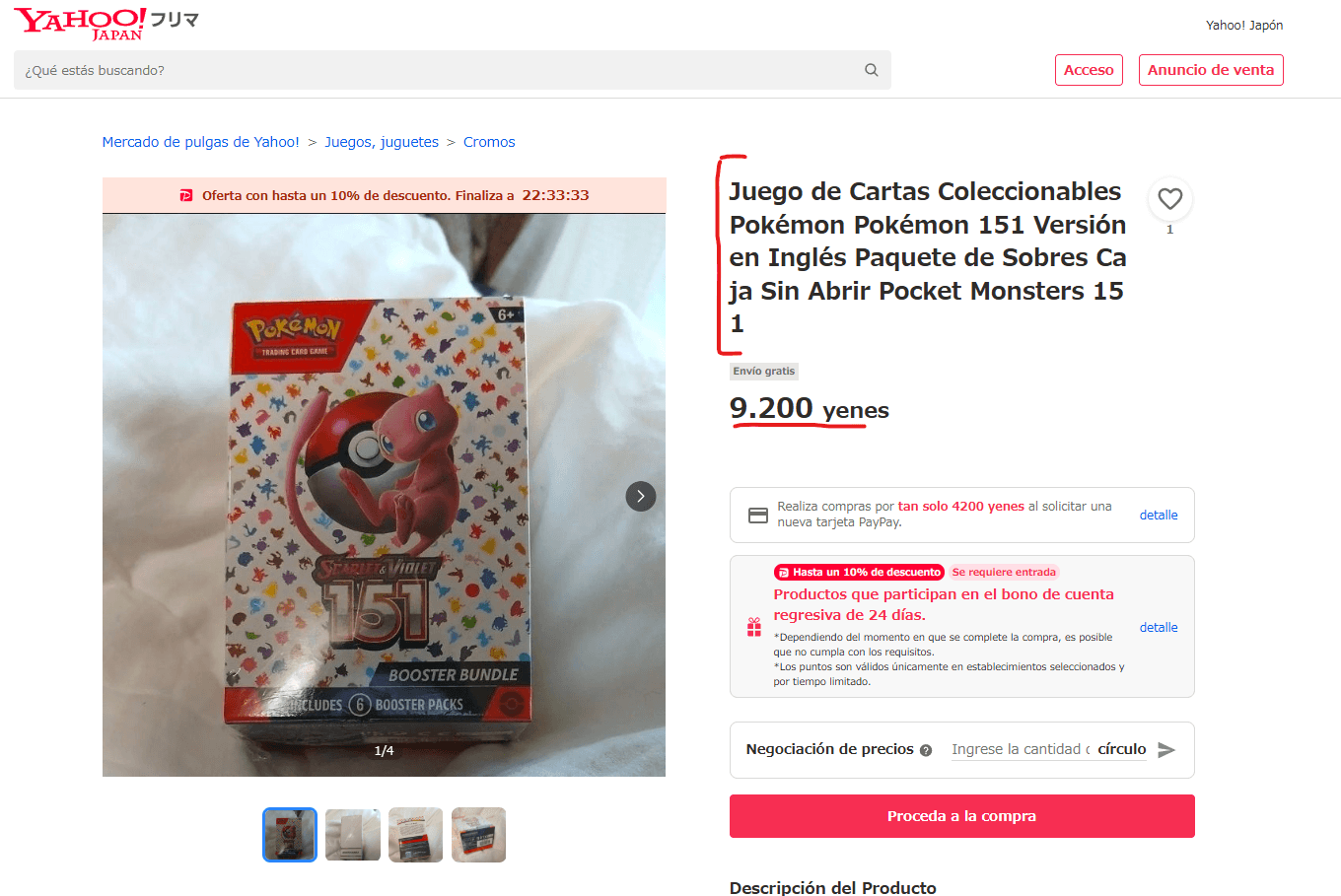Open Mercado de pulgas de Yahoo! breadcrumb
1341x896 pixels.
pyautogui.click(x=201, y=142)
